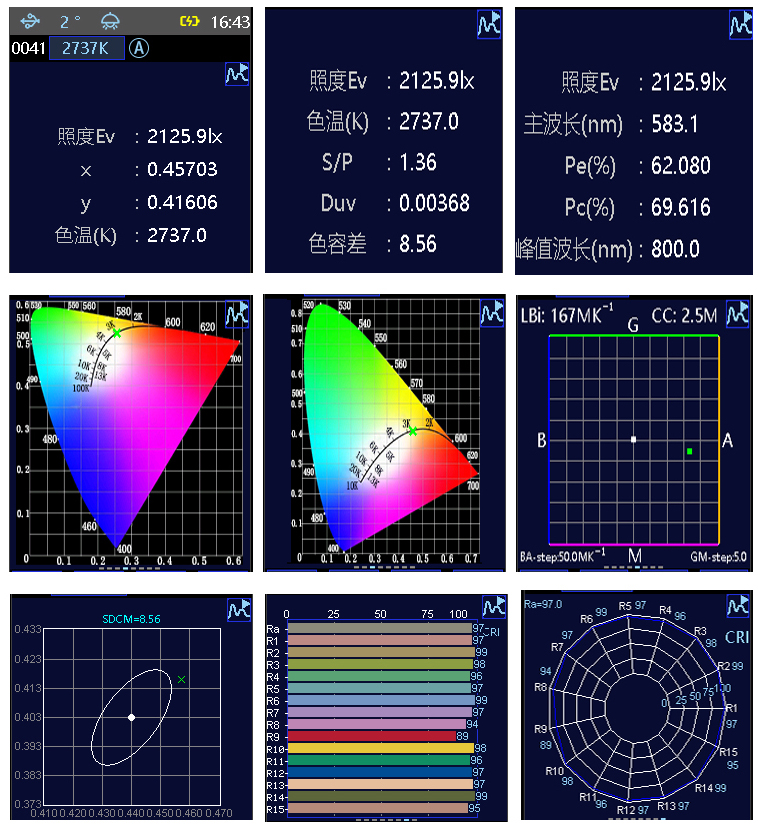This screenshot has height=829, width=763.
Task: Click spectrum icon in the peak wavelength panel
Action: 739,25
